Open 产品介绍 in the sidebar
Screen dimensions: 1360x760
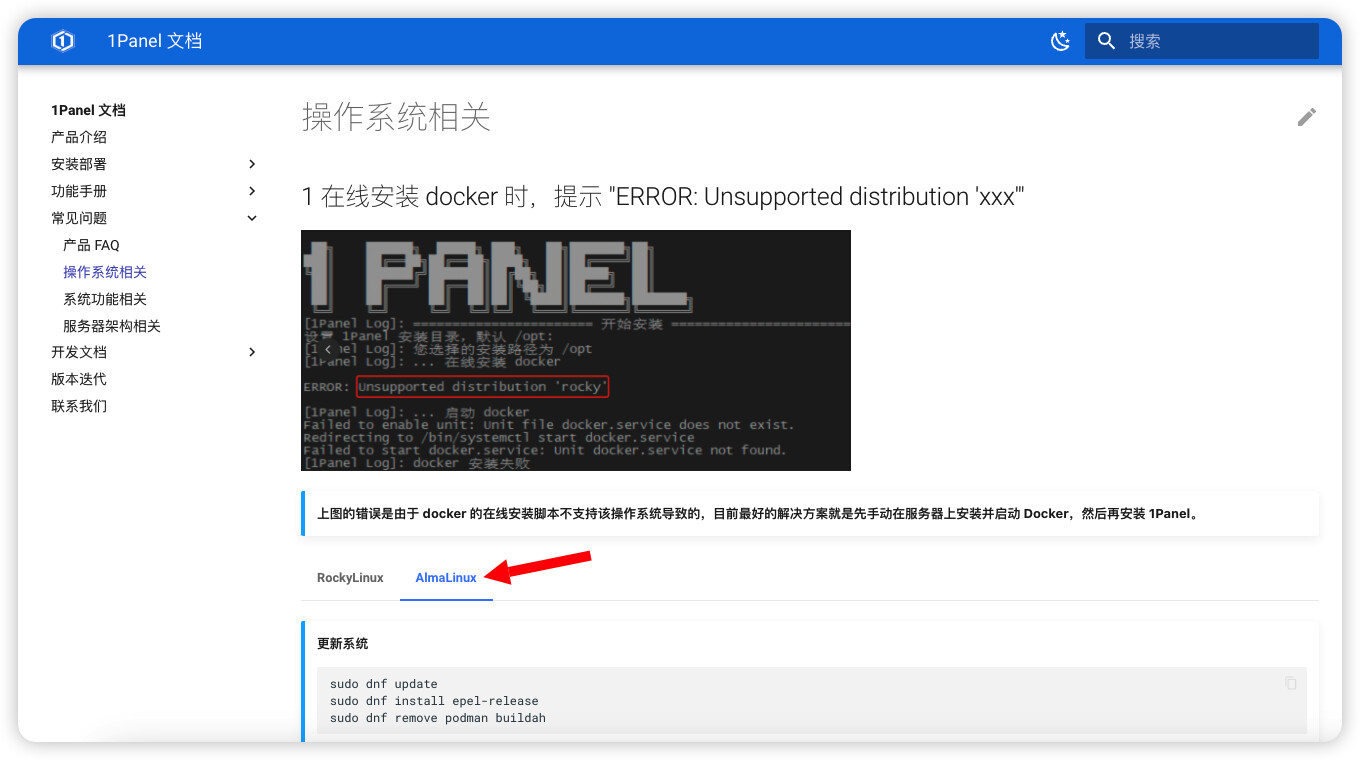point(79,137)
